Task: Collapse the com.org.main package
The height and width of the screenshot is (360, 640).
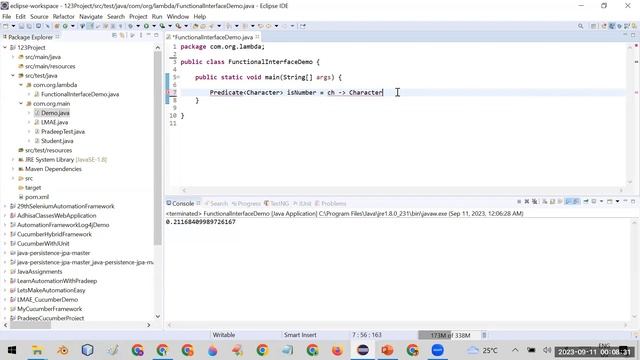Action: click(x=21, y=104)
